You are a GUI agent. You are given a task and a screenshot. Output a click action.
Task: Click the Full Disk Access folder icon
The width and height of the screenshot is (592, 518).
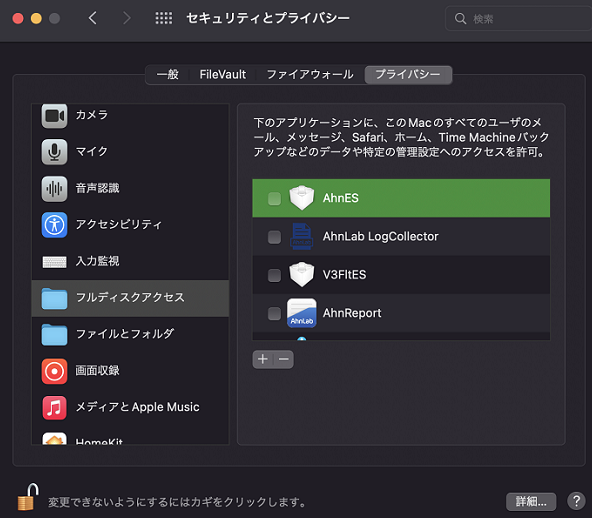(x=54, y=298)
